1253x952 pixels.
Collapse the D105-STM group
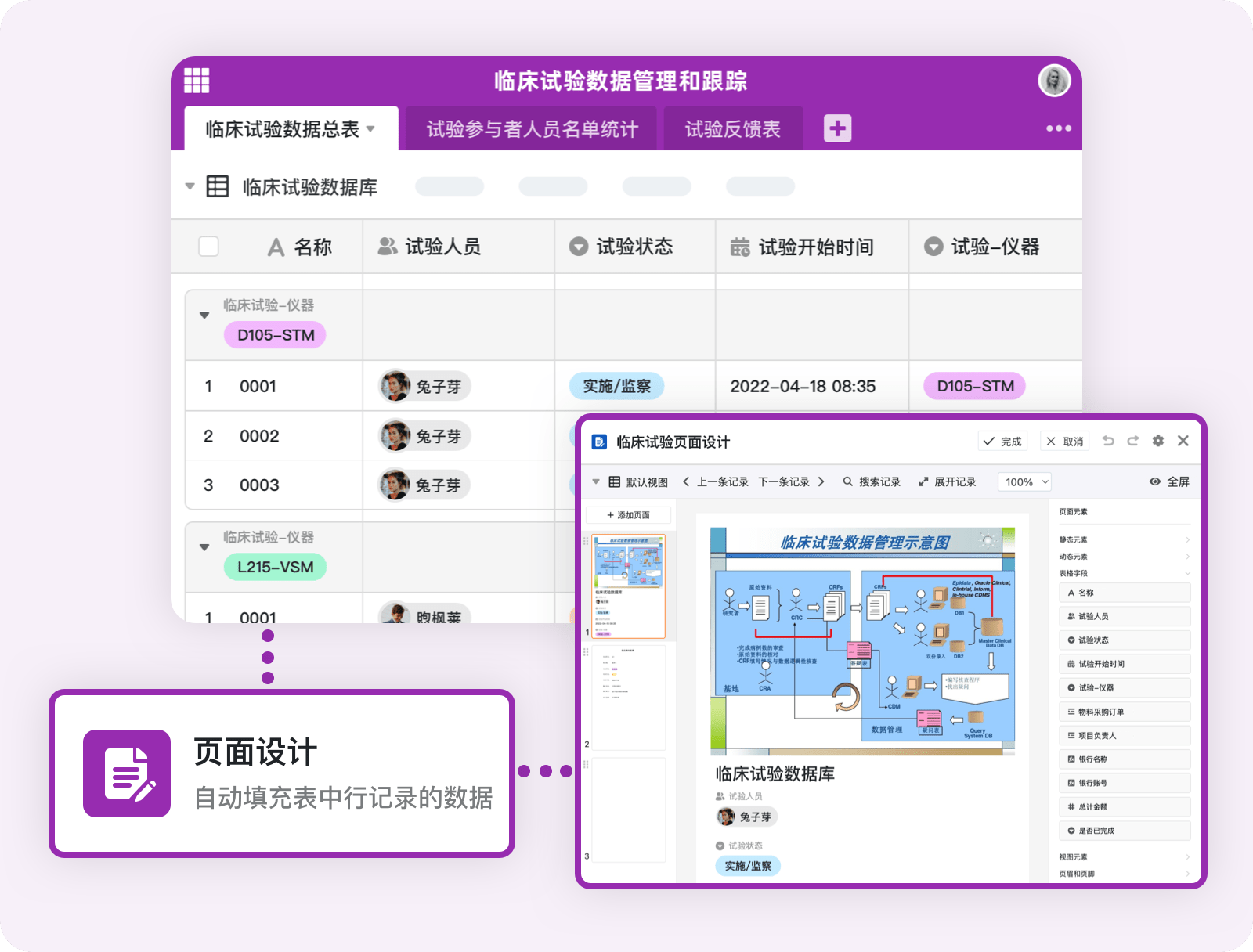204,316
